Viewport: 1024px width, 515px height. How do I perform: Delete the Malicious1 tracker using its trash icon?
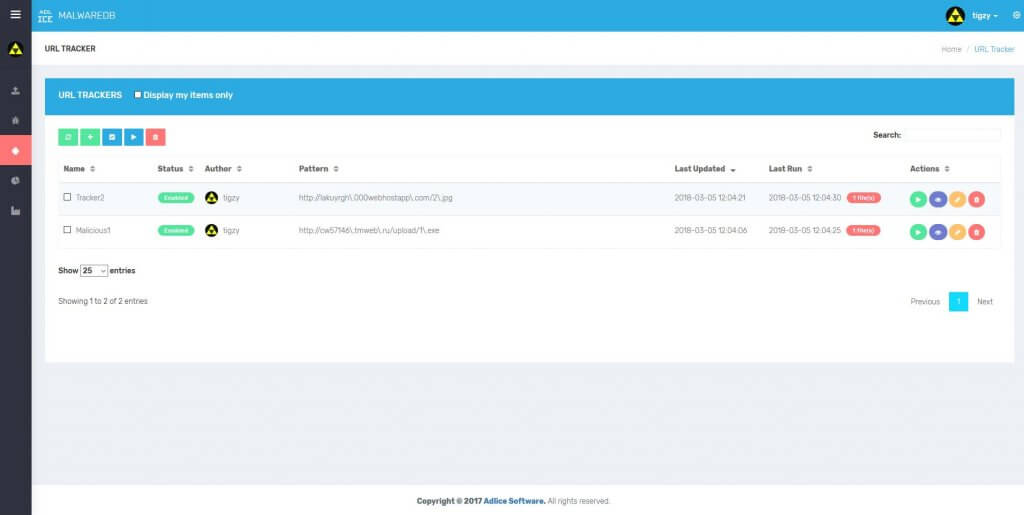coord(977,232)
